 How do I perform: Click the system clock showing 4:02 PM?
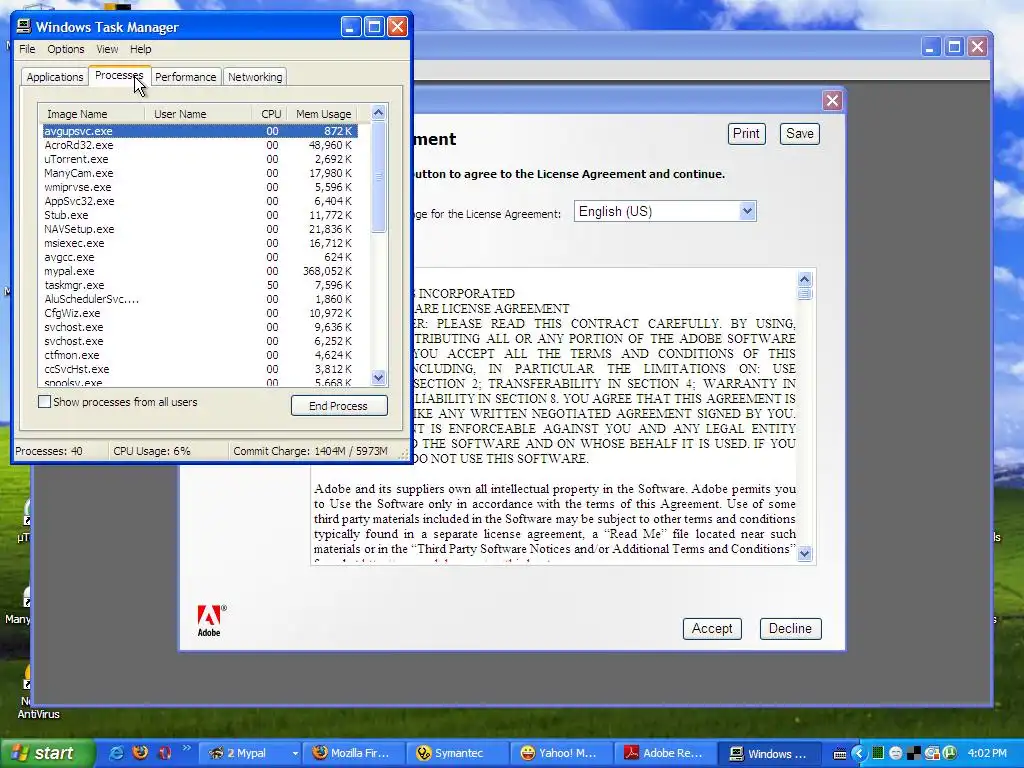point(987,753)
